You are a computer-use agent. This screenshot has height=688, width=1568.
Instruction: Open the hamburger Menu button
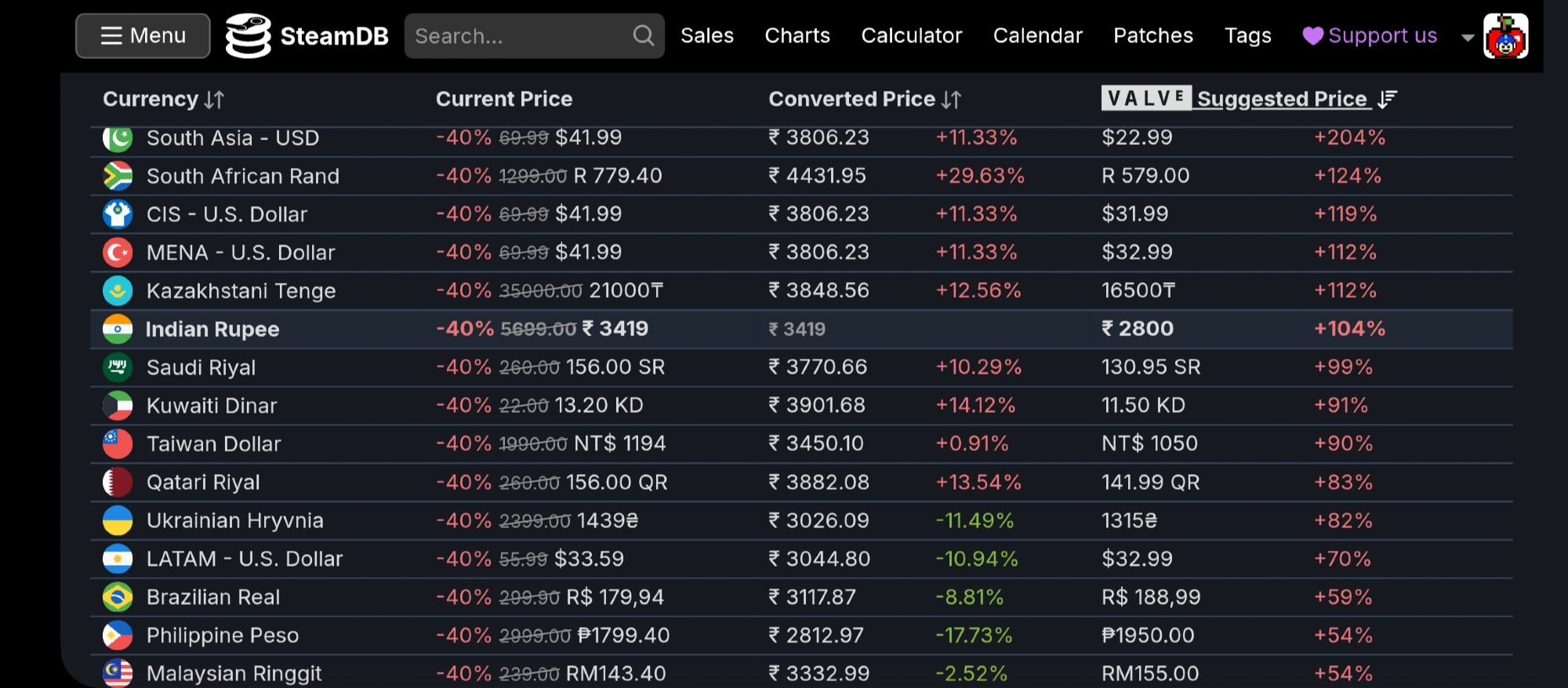click(143, 36)
